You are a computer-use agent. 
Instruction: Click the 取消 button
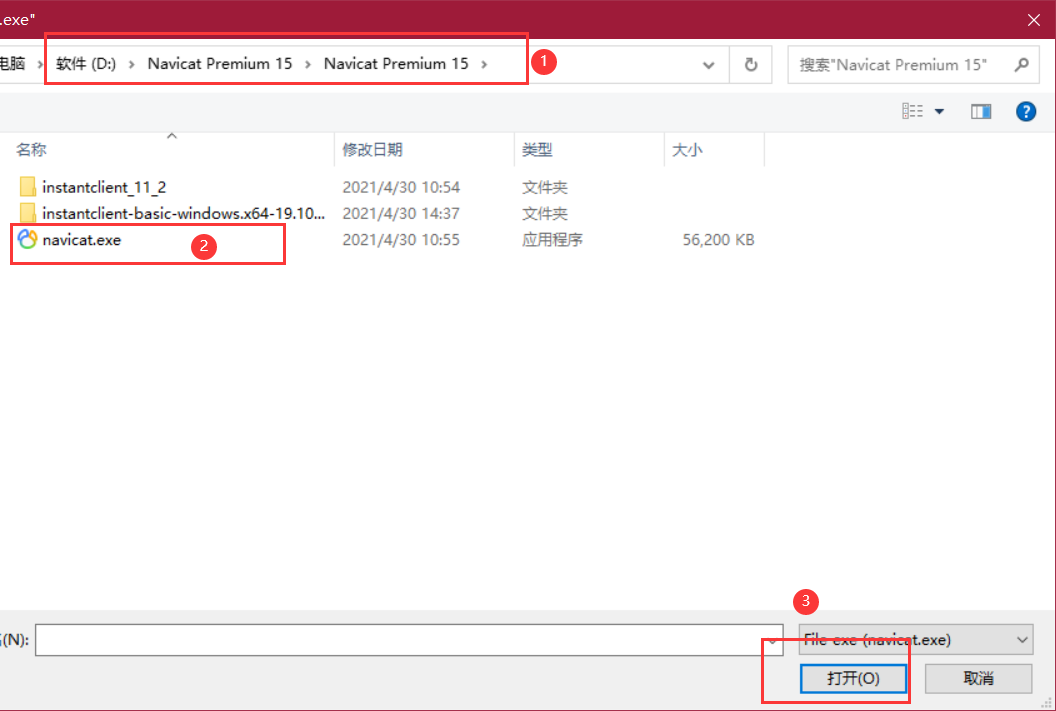click(x=978, y=678)
